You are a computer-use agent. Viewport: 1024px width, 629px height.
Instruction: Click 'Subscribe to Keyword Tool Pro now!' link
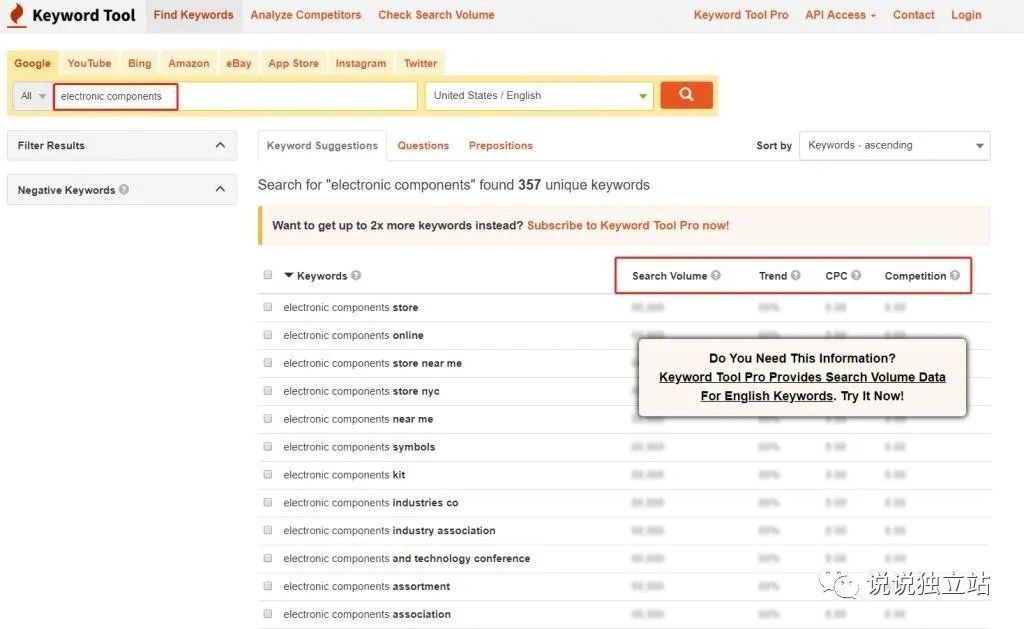628,225
